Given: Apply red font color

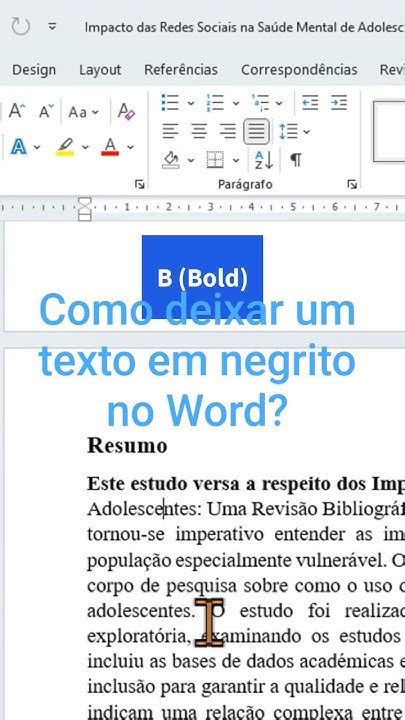Looking at the screenshot, I should (110, 147).
